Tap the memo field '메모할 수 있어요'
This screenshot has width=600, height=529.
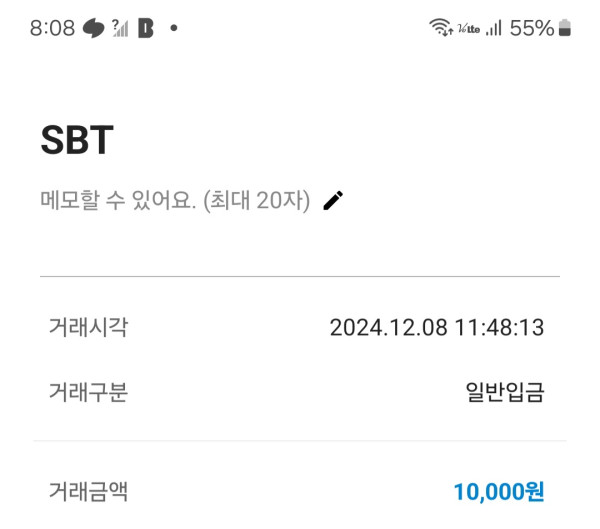click(x=175, y=200)
